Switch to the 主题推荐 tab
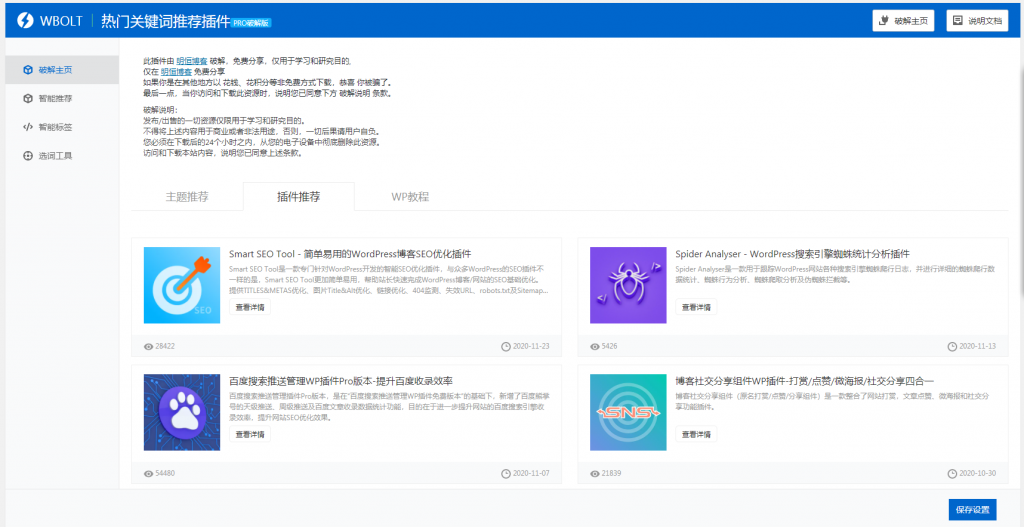The width and height of the screenshot is (1024, 527). pos(187,197)
